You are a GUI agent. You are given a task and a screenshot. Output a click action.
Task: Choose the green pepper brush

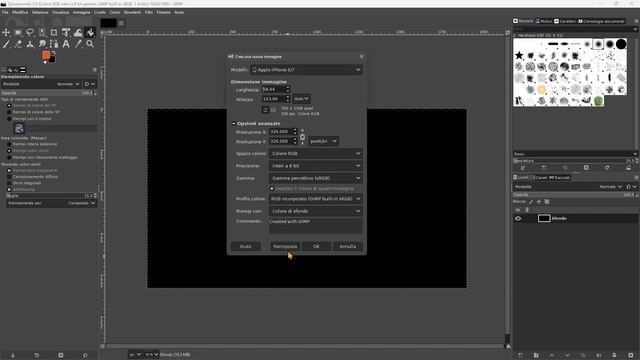coord(598,100)
